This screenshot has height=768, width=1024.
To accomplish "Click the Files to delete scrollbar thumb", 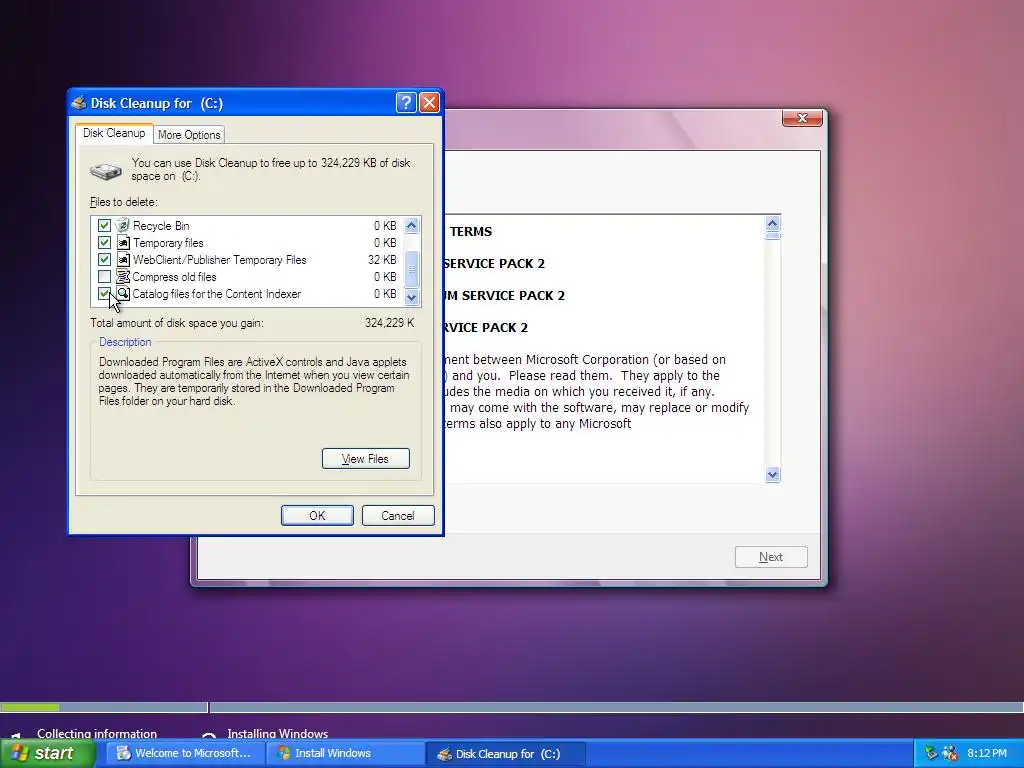I will 411,268.
